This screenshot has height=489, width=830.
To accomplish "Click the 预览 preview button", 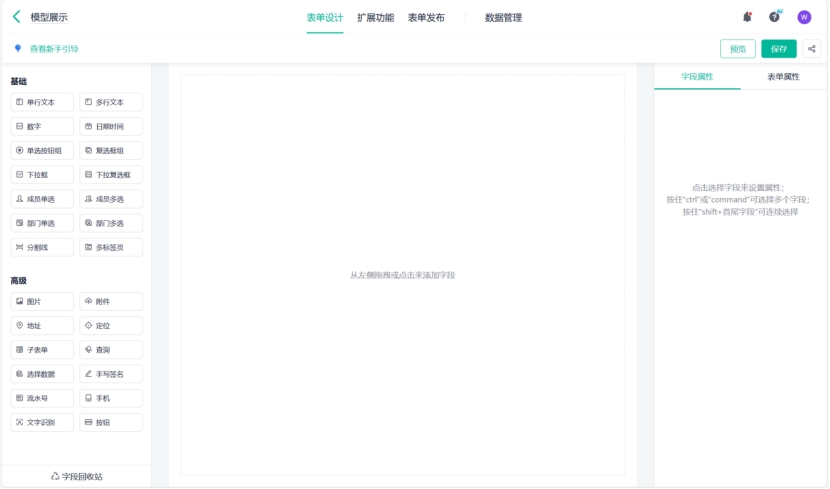I will [x=738, y=49].
